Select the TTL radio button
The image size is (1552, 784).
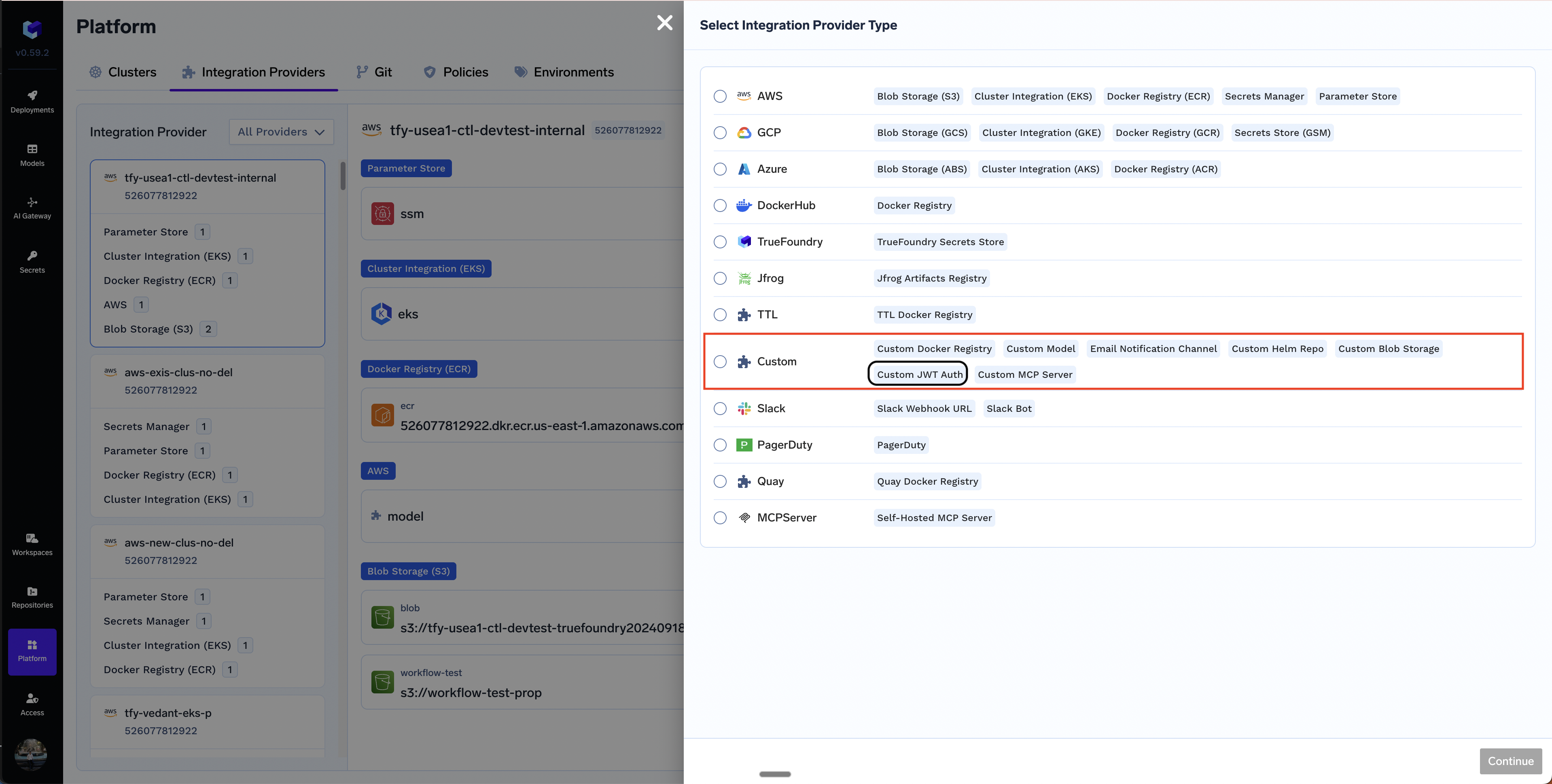pyautogui.click(x=720, y=315)
